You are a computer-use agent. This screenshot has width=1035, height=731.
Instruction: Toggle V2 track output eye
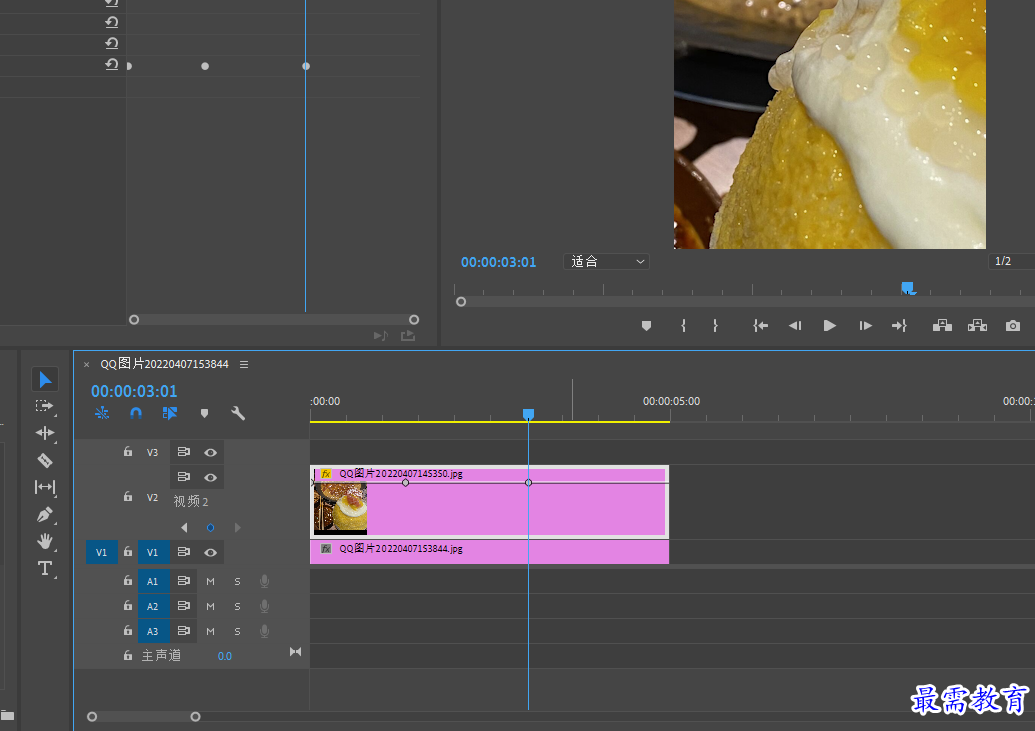click(x=211, y=477)
